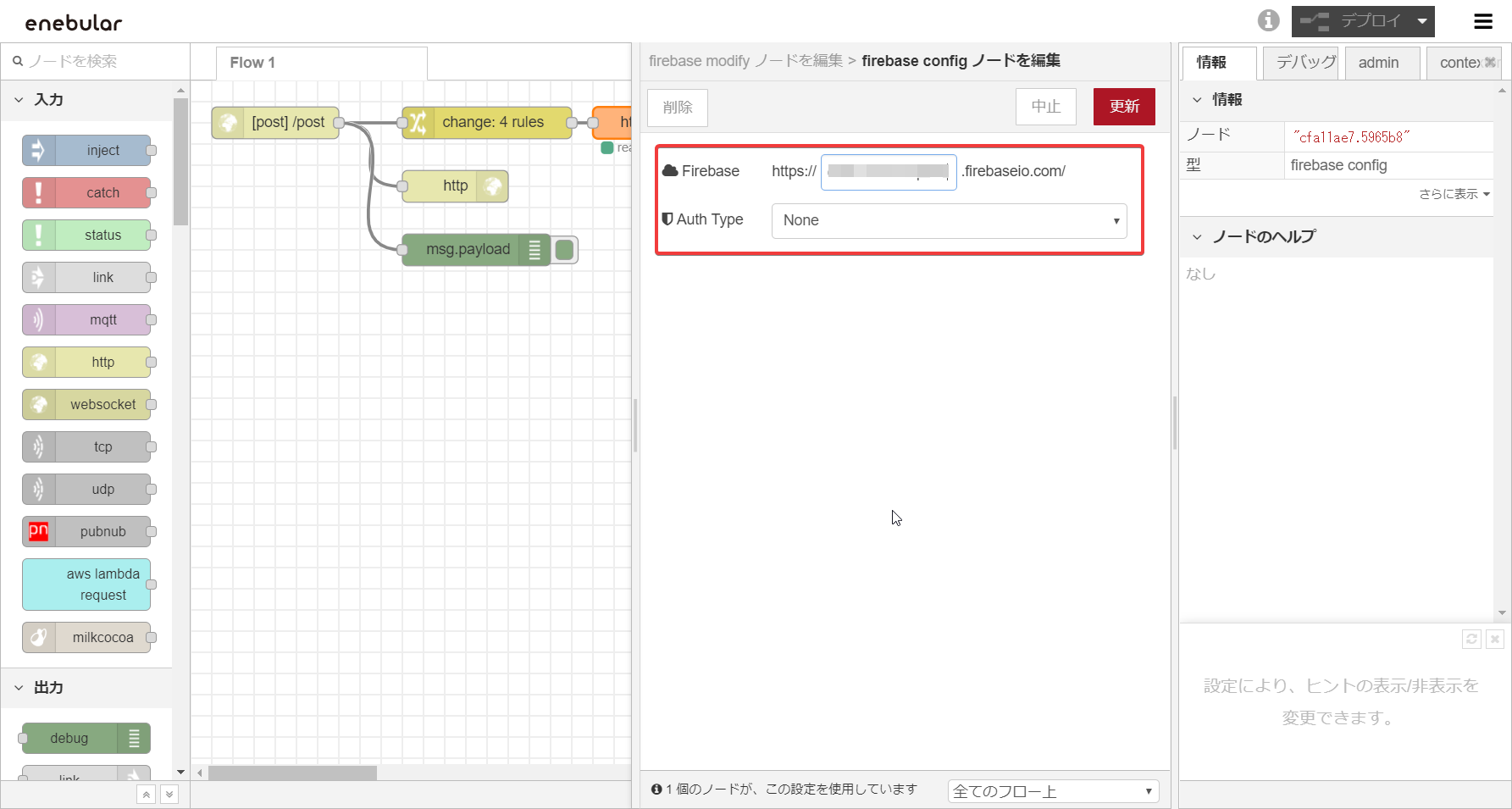Click the 更新 button to update config

pyautogui.click(x=1124, y=107)
